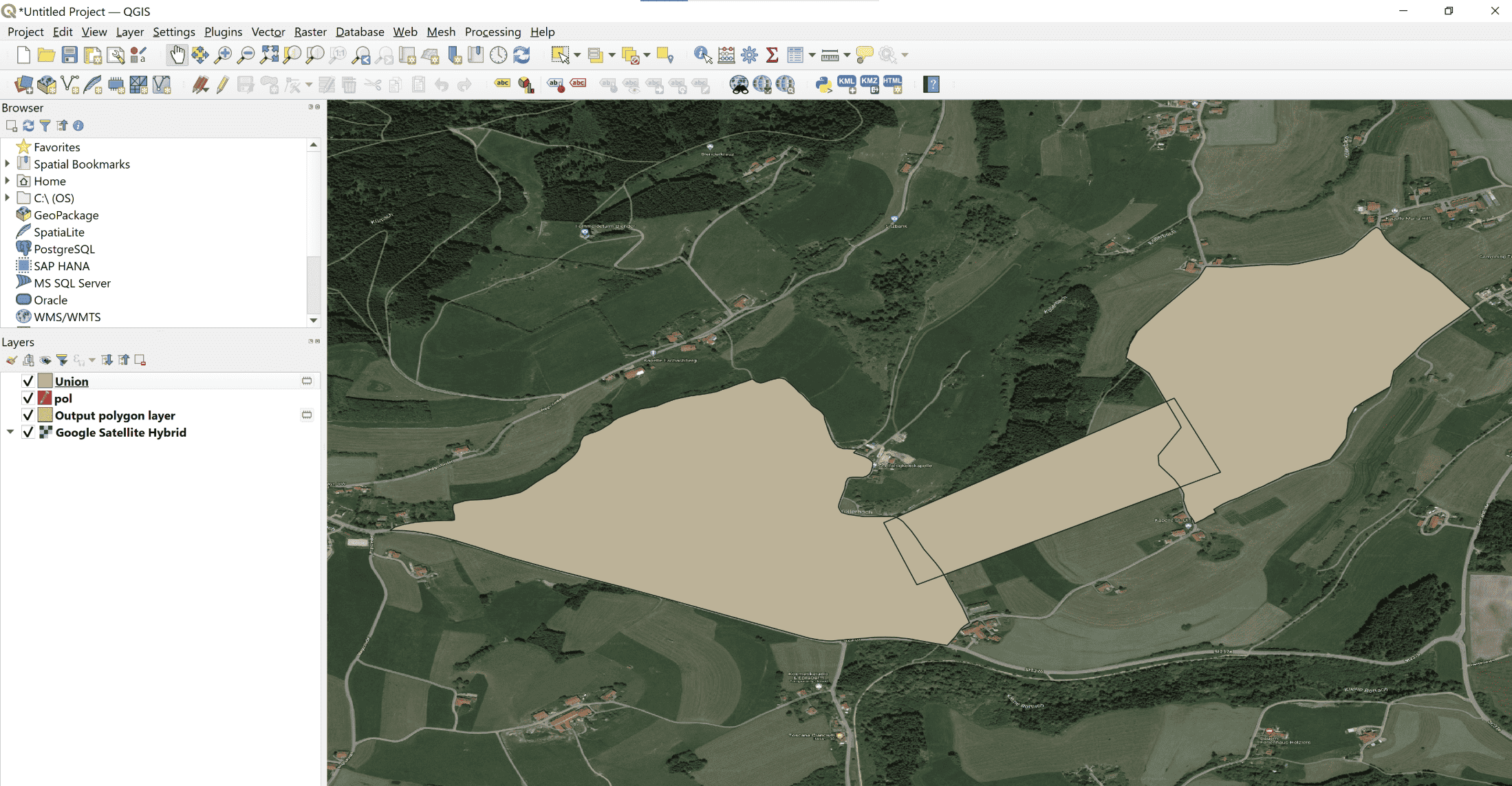This screenshot has height=786, width=1512.
Task: Toggle editing pencil icon
Action: click(222, 85)
